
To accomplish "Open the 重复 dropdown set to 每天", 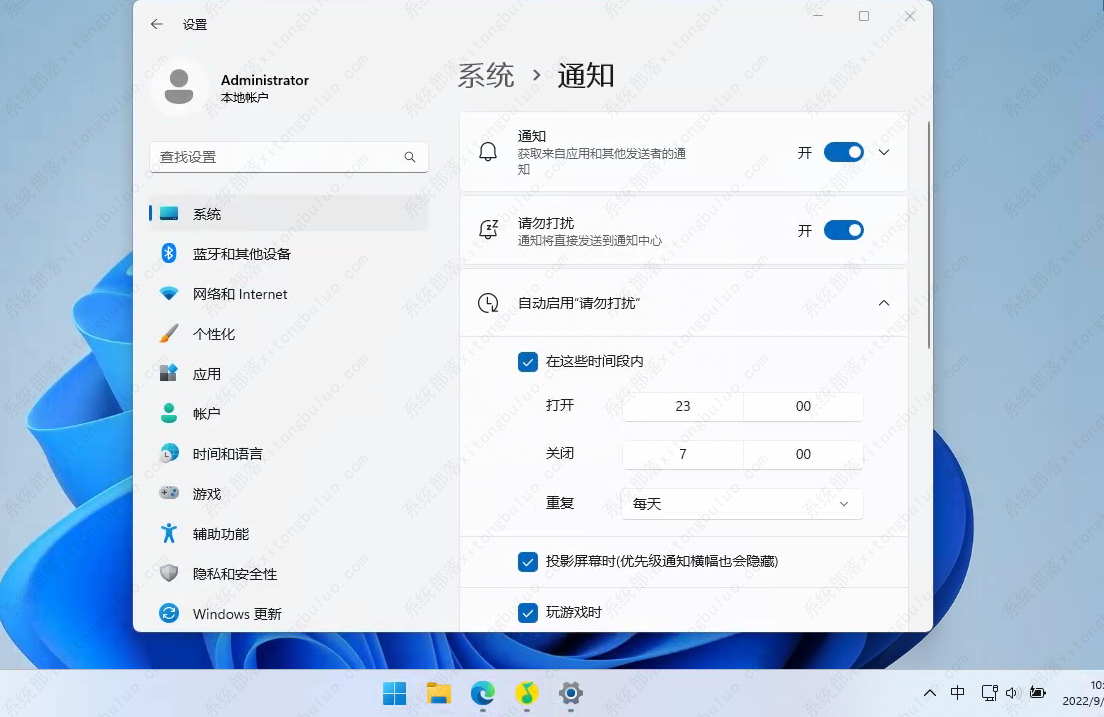I will (742, 504).
